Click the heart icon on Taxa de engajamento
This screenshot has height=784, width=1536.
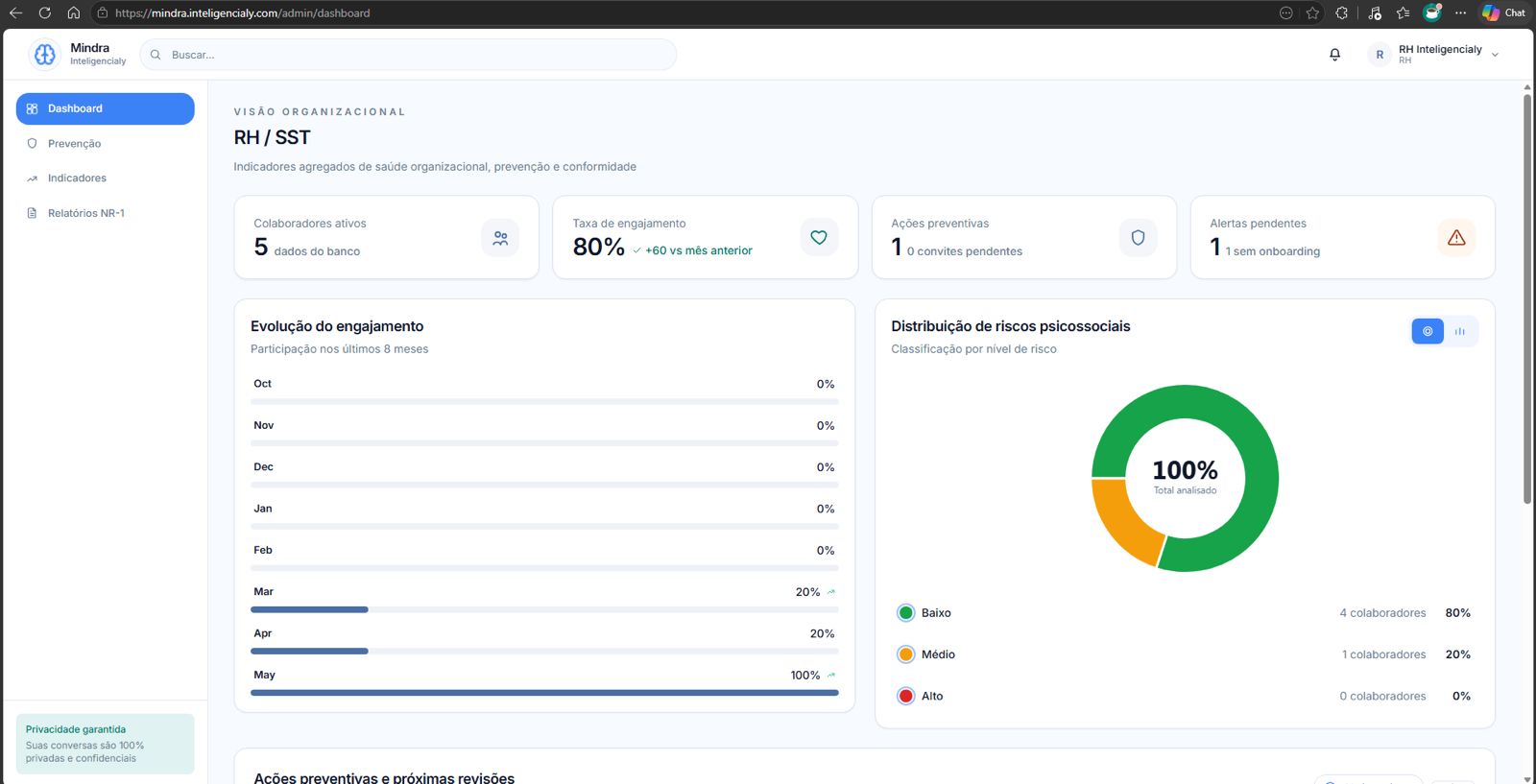pos(819,237)
